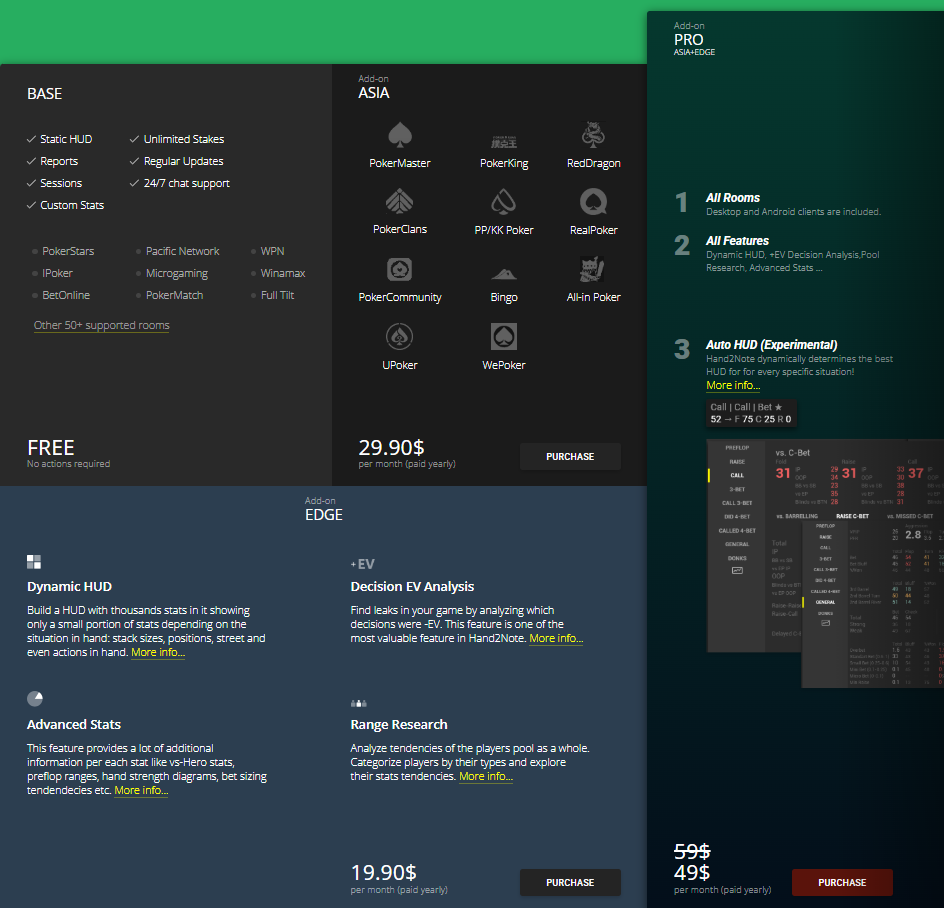Image resolution: width=944 pixels, height=908 pixels.
Task: Click the All Rooms heading
Action: point(732,198)
